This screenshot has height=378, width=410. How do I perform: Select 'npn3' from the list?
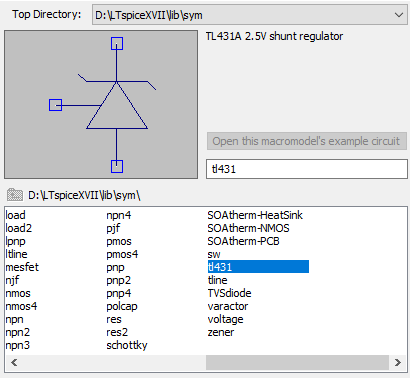tap(18, 345)
